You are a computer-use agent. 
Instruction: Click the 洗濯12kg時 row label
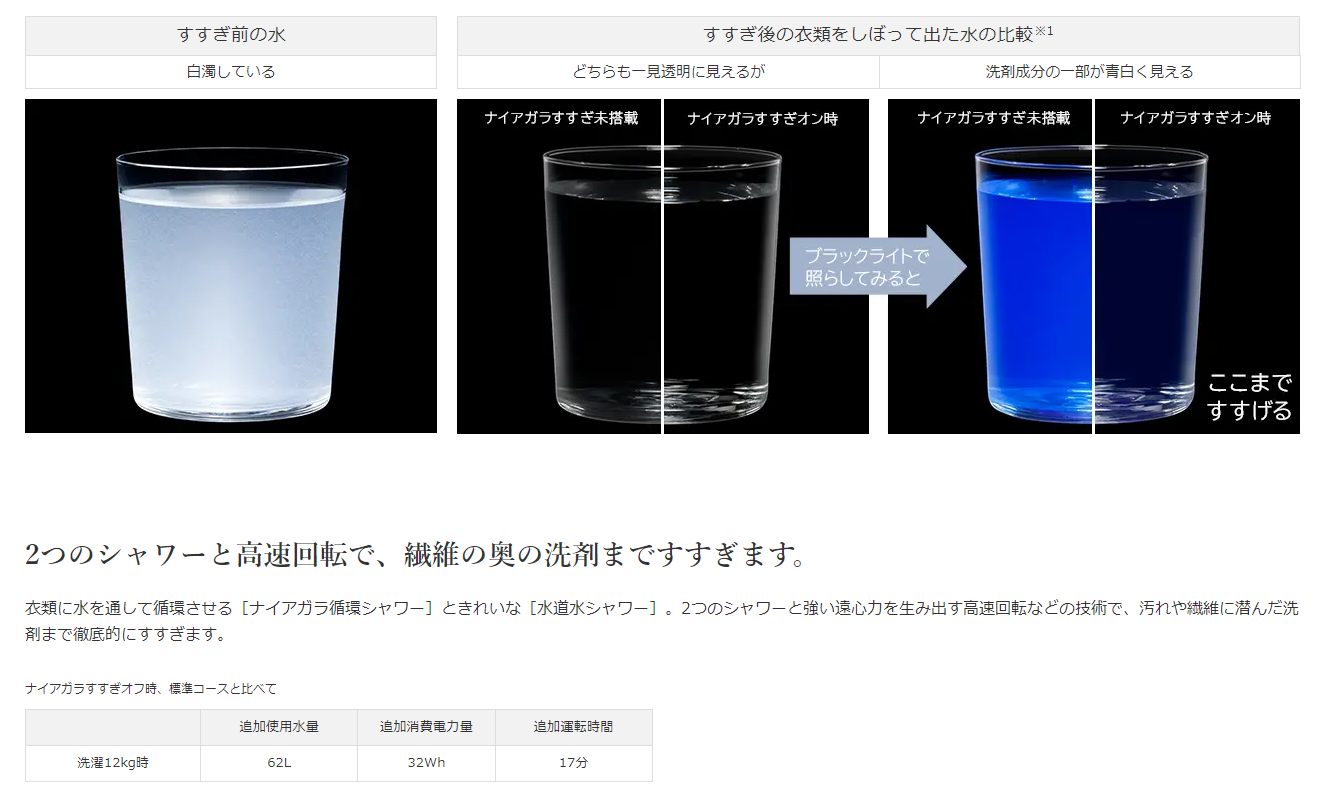(x=113, y=763)
